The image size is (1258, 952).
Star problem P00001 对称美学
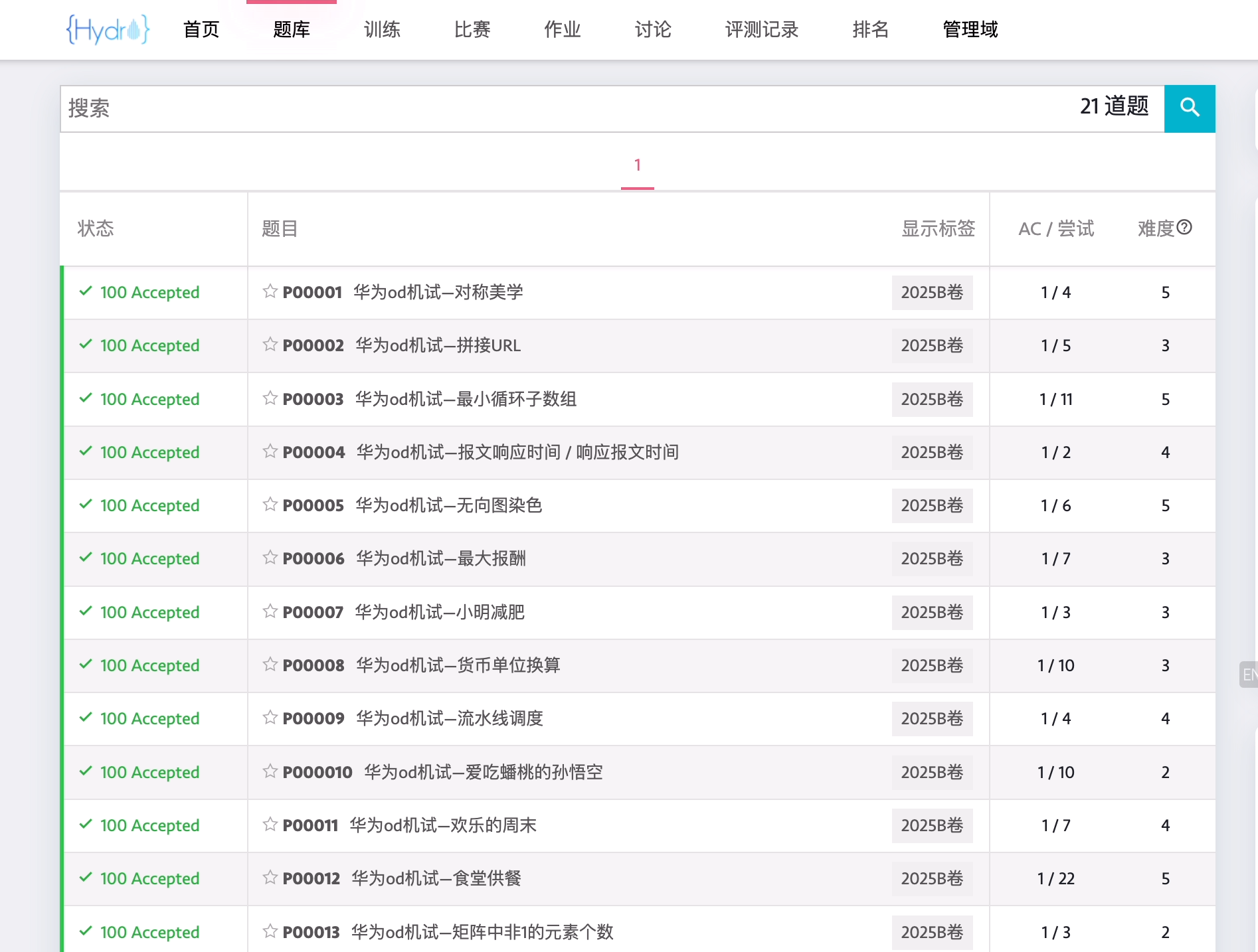tap(270, 291)
